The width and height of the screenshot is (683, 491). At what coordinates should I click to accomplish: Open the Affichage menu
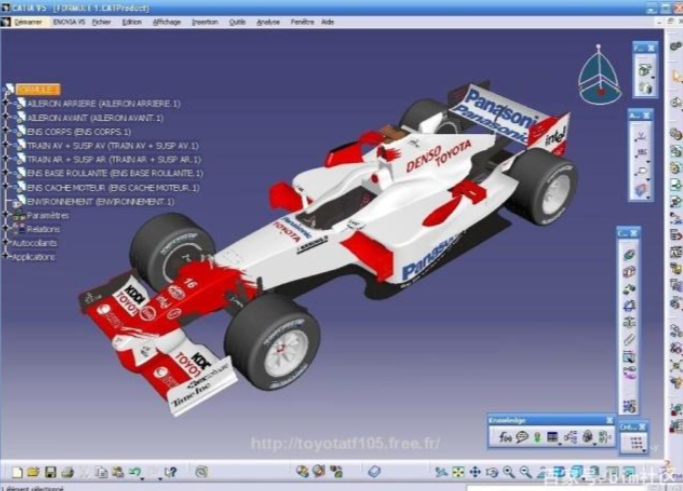(167, 22)
